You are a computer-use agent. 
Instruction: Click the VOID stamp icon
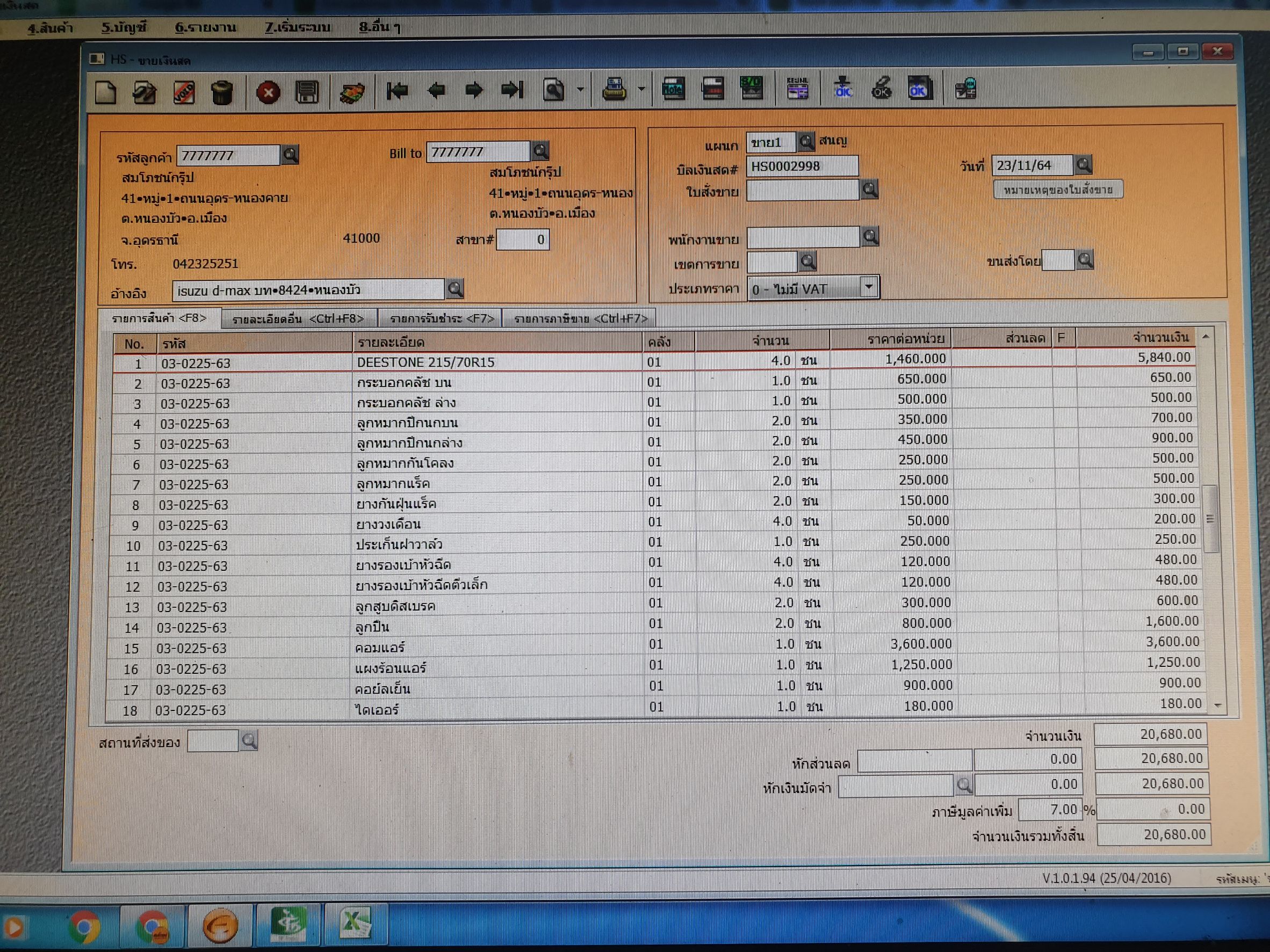pyautogui.click(x=184, y=92)
